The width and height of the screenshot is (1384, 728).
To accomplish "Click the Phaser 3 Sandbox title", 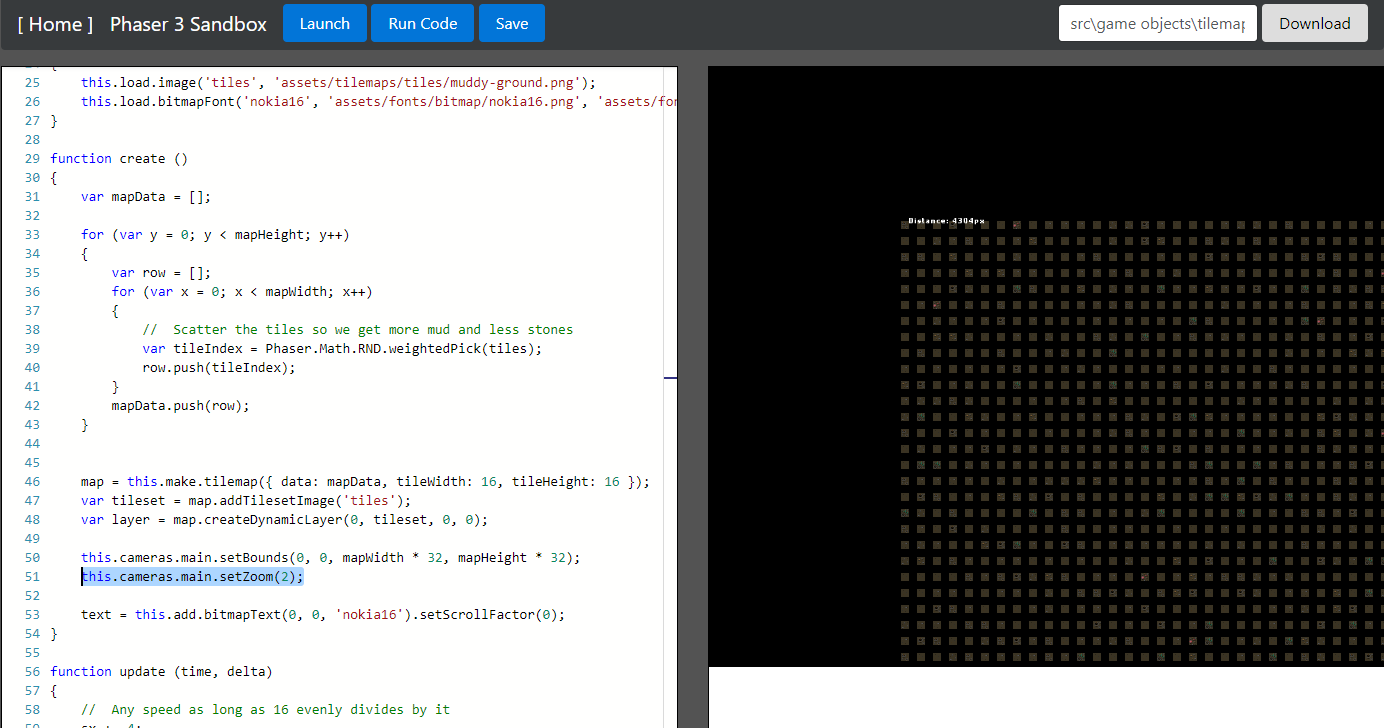I will [x=188, y=23].
